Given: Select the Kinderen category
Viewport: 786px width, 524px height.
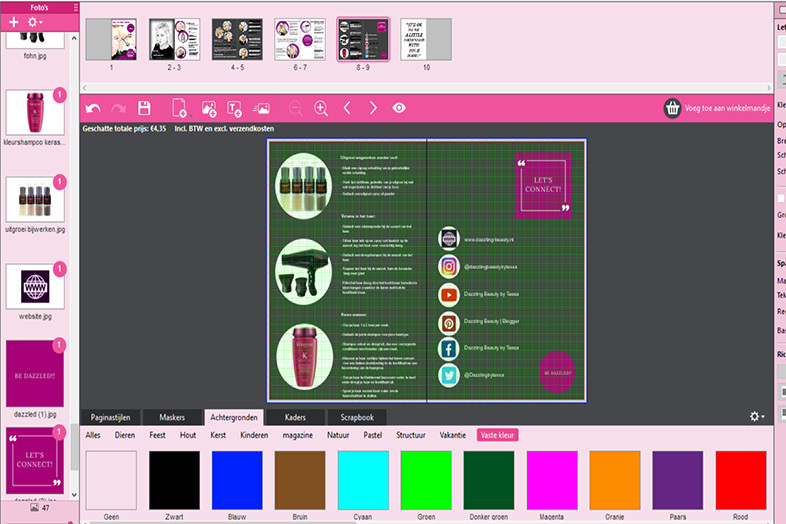Looking at the screenshot, I should coord(254,435).
